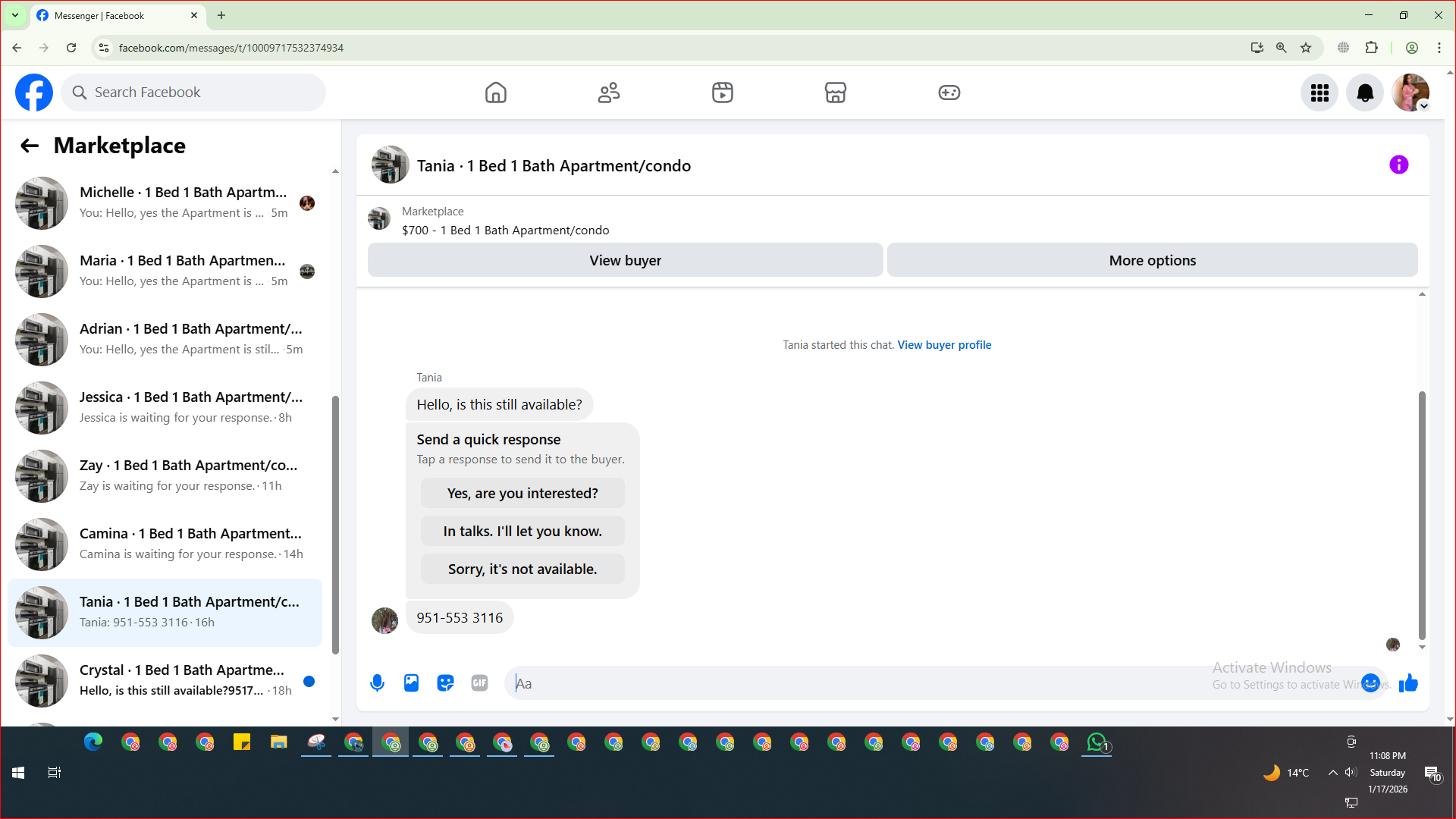1456x819 pixels.
Task: Attach a photo using the image icon
Action: (411, 683)
